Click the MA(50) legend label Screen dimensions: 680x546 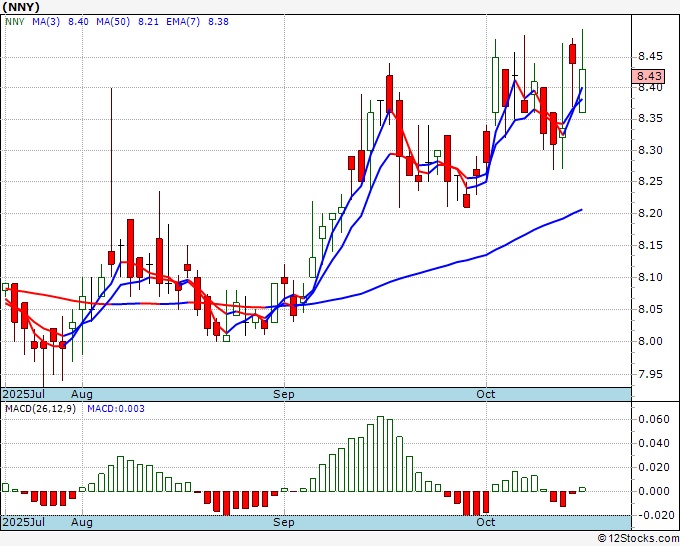point(113,22)
